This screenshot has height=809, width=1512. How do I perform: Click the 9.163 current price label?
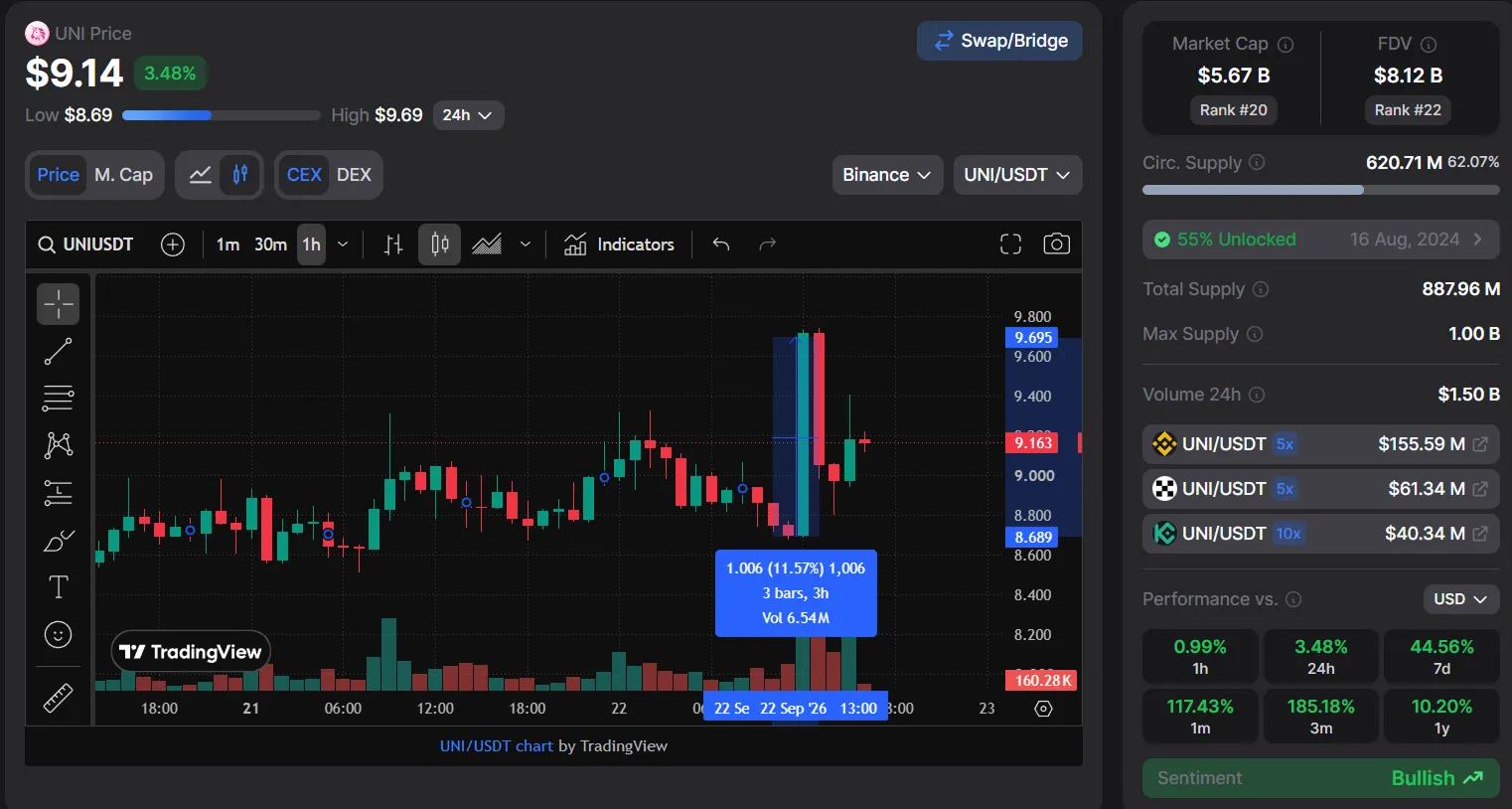pos(1033,443)
